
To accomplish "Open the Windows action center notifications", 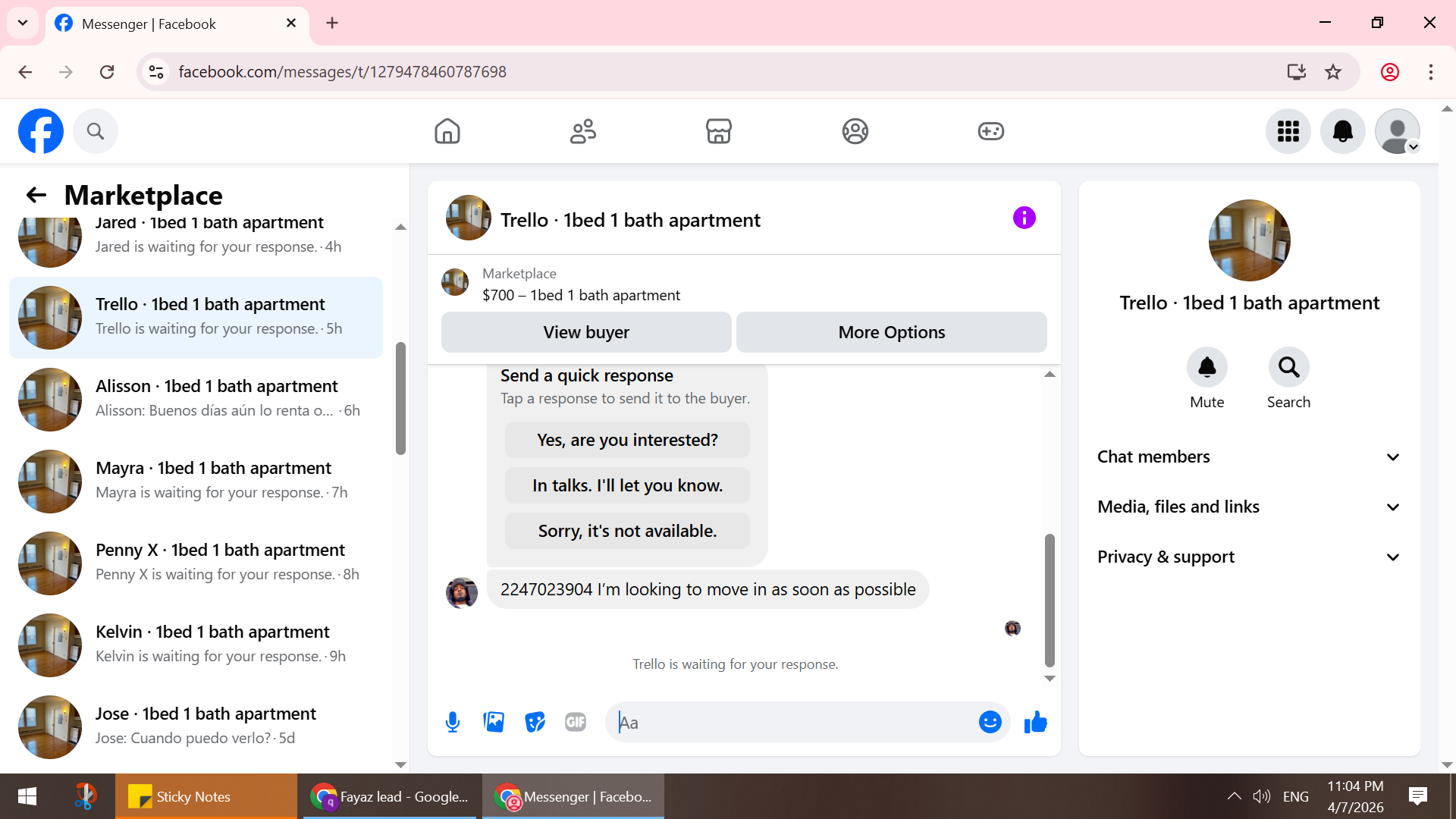I will pyautogui.click(x=1417, y=796).
